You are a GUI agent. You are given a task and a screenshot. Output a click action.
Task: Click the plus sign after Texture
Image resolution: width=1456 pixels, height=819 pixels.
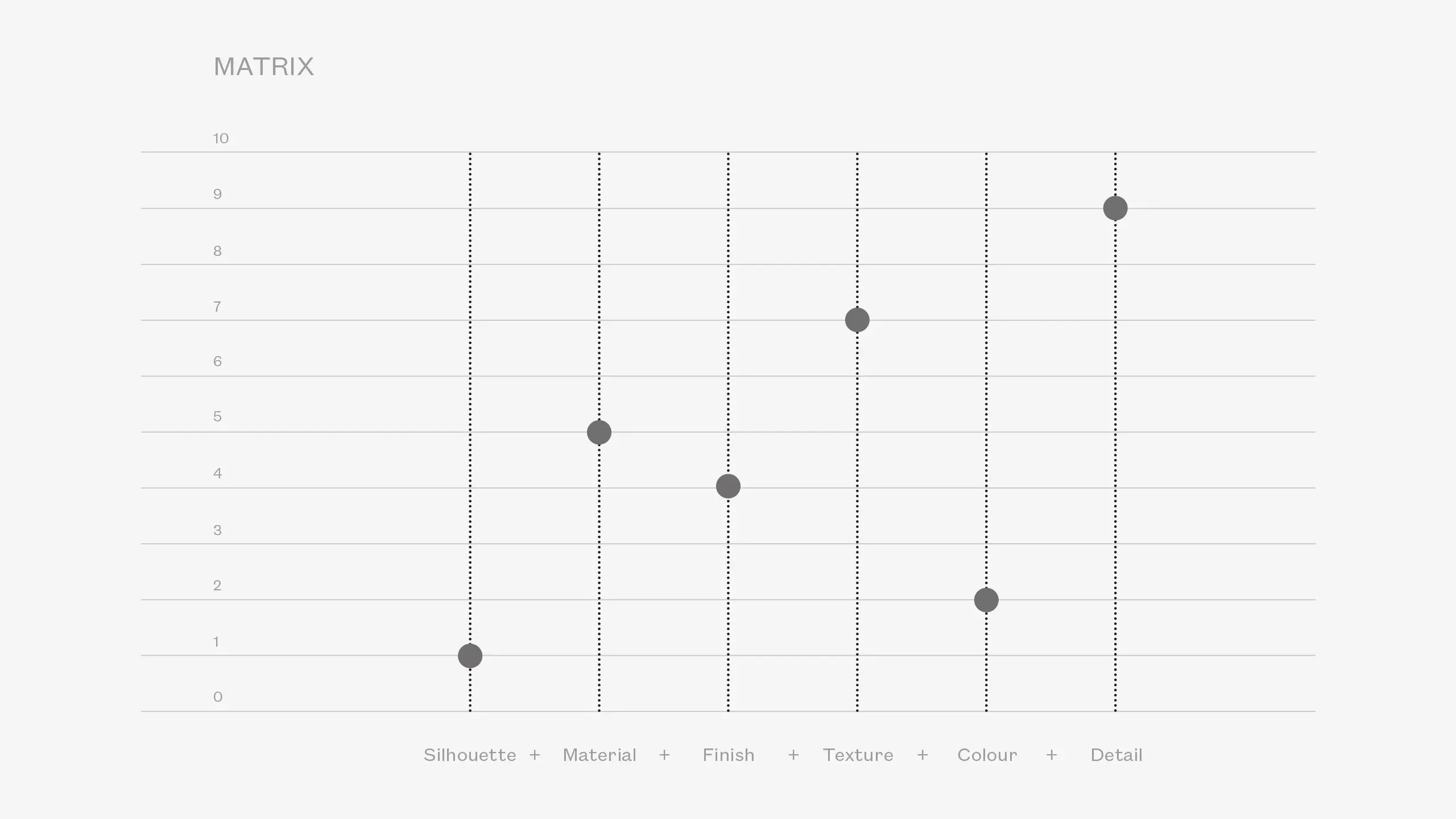[923, 755]
